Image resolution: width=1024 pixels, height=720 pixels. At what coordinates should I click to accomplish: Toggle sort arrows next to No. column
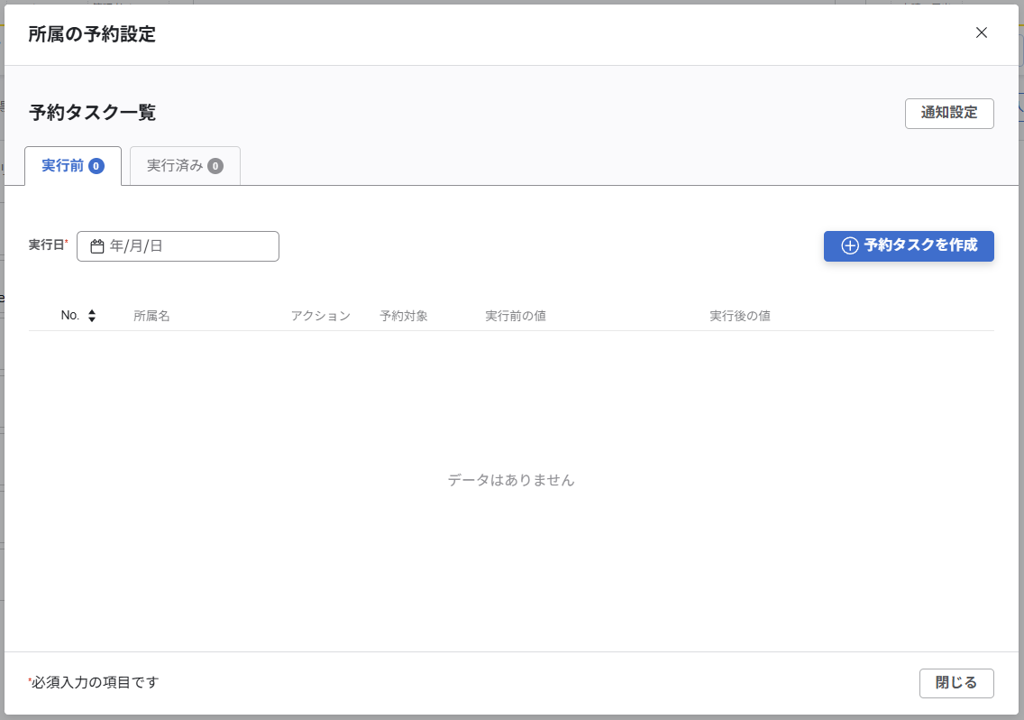click(x=92, y=316)
